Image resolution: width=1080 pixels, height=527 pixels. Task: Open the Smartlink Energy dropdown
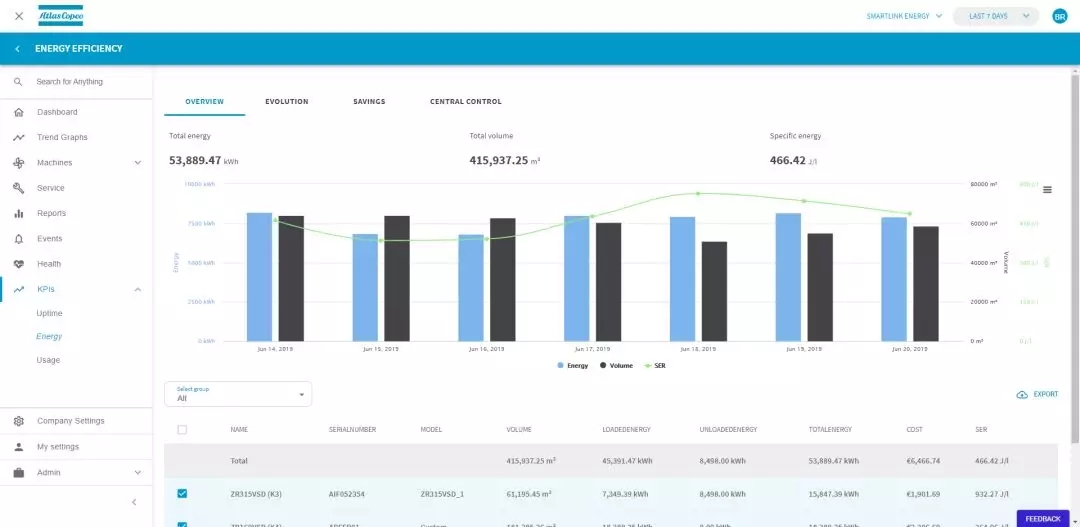[904, 16]
